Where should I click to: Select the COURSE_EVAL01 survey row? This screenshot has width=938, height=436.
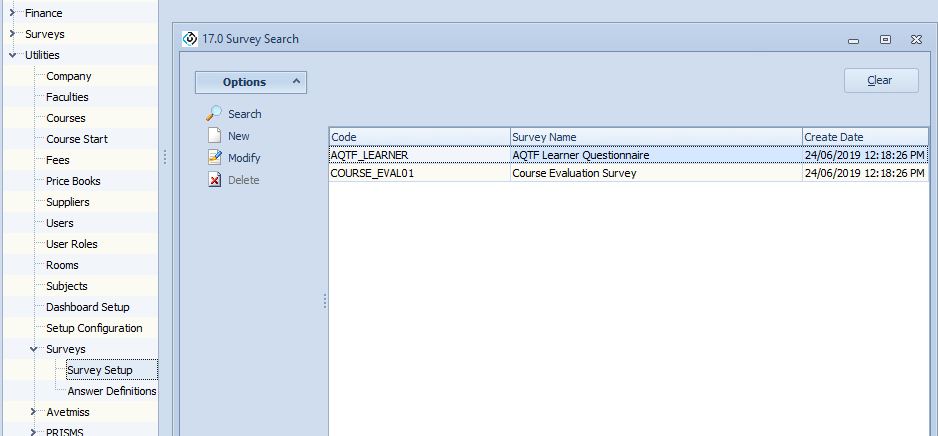419,173
